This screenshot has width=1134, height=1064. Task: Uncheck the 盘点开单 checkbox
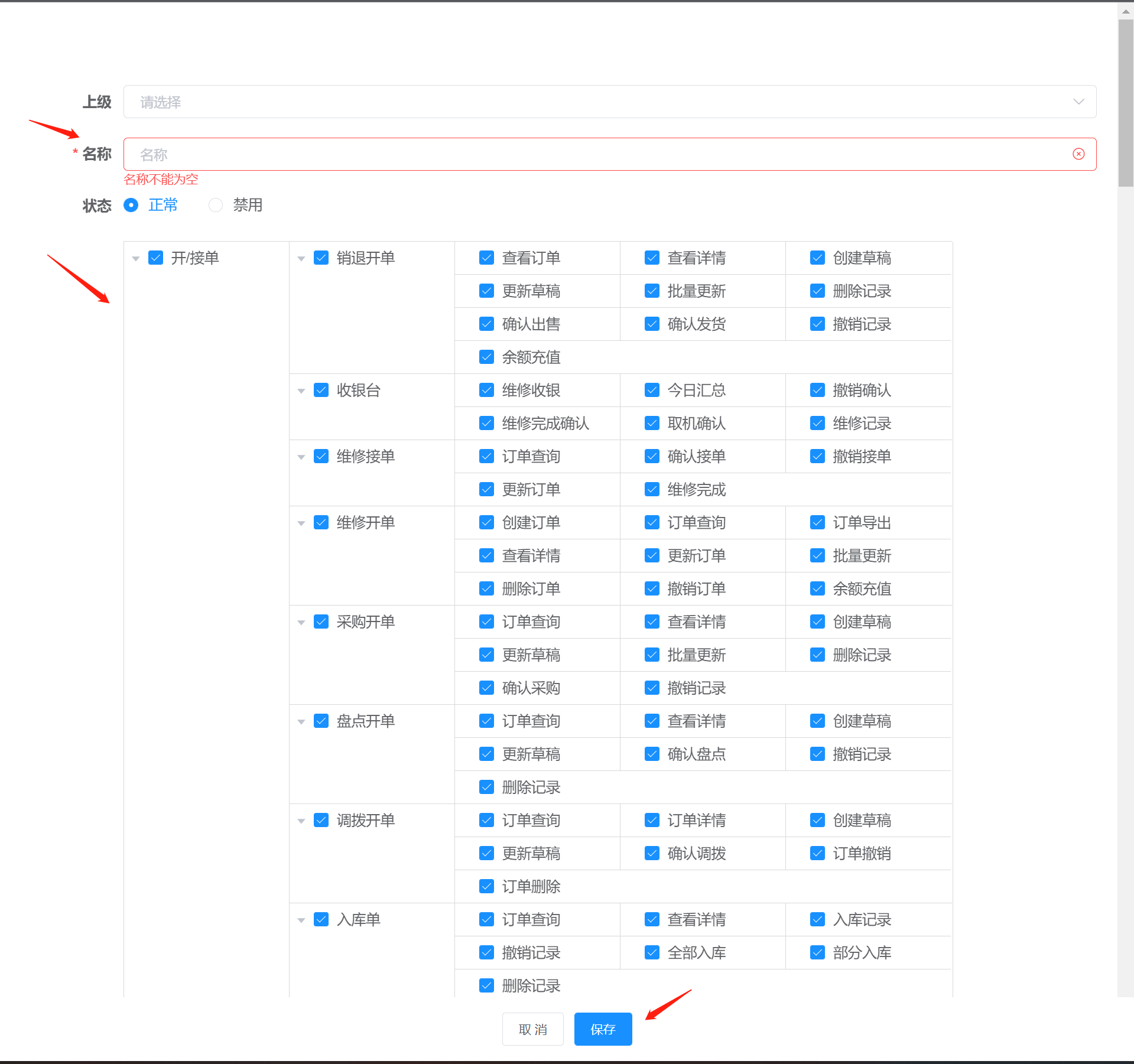coord(321,721)
